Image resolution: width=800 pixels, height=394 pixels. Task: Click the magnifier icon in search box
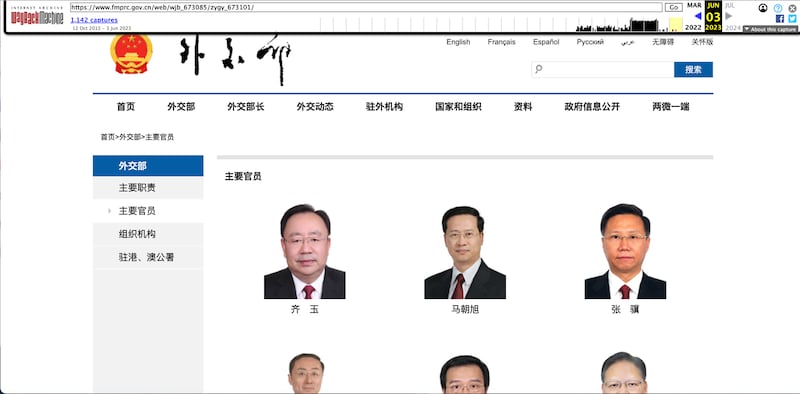[x=539, y=69]
